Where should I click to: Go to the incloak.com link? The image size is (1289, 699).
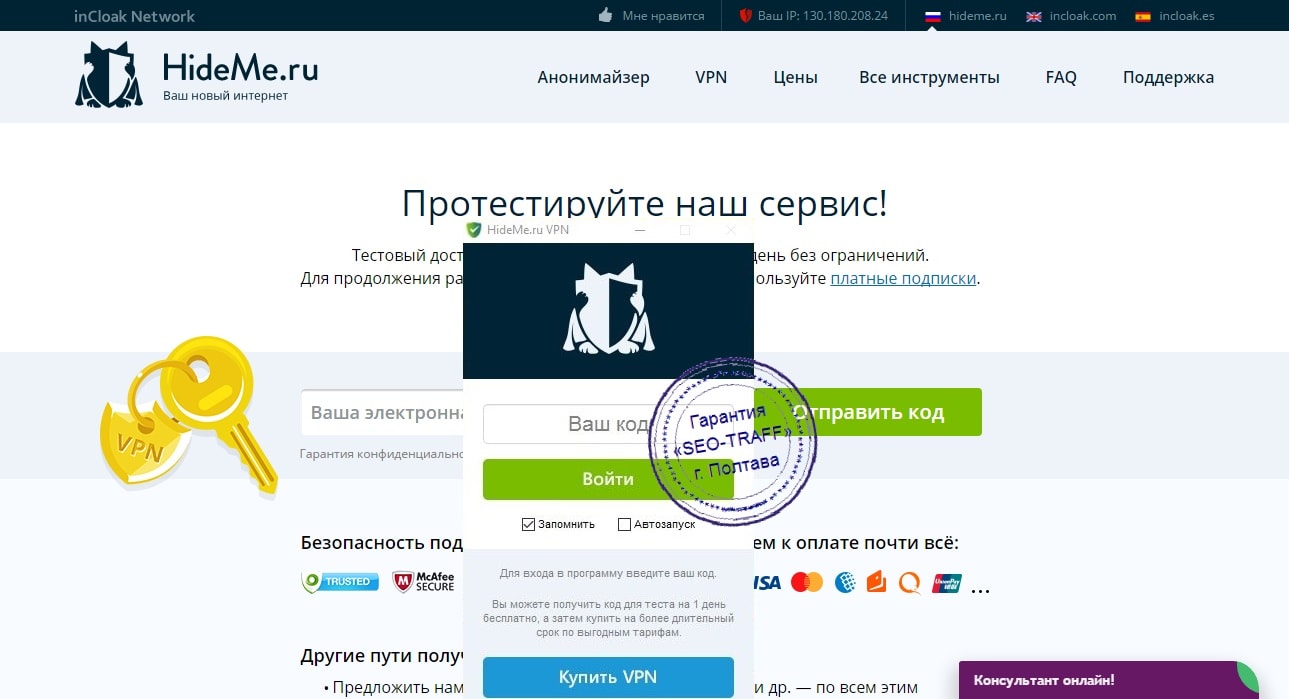point(1083,16)
